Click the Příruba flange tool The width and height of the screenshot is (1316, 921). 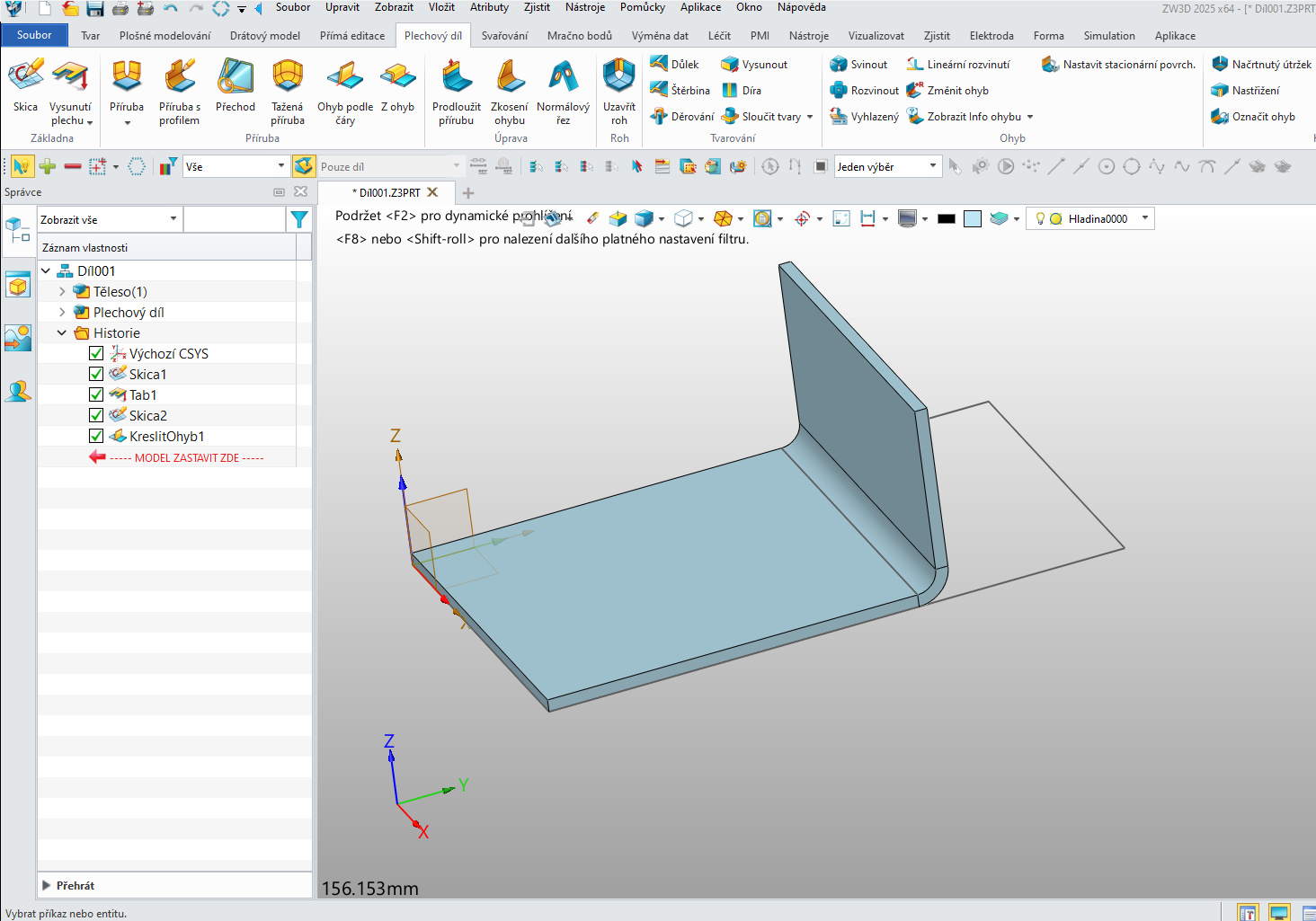(x=127, y=92)
